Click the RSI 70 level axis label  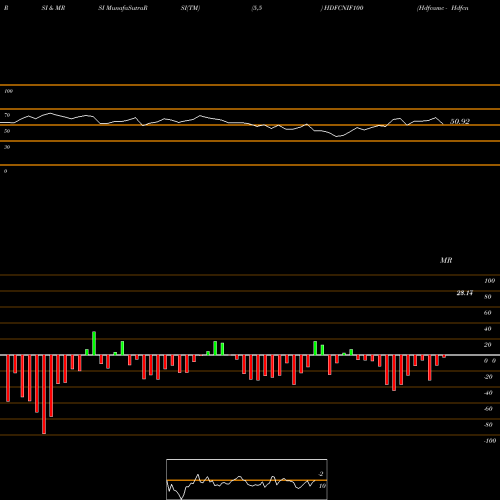point(7,115)
